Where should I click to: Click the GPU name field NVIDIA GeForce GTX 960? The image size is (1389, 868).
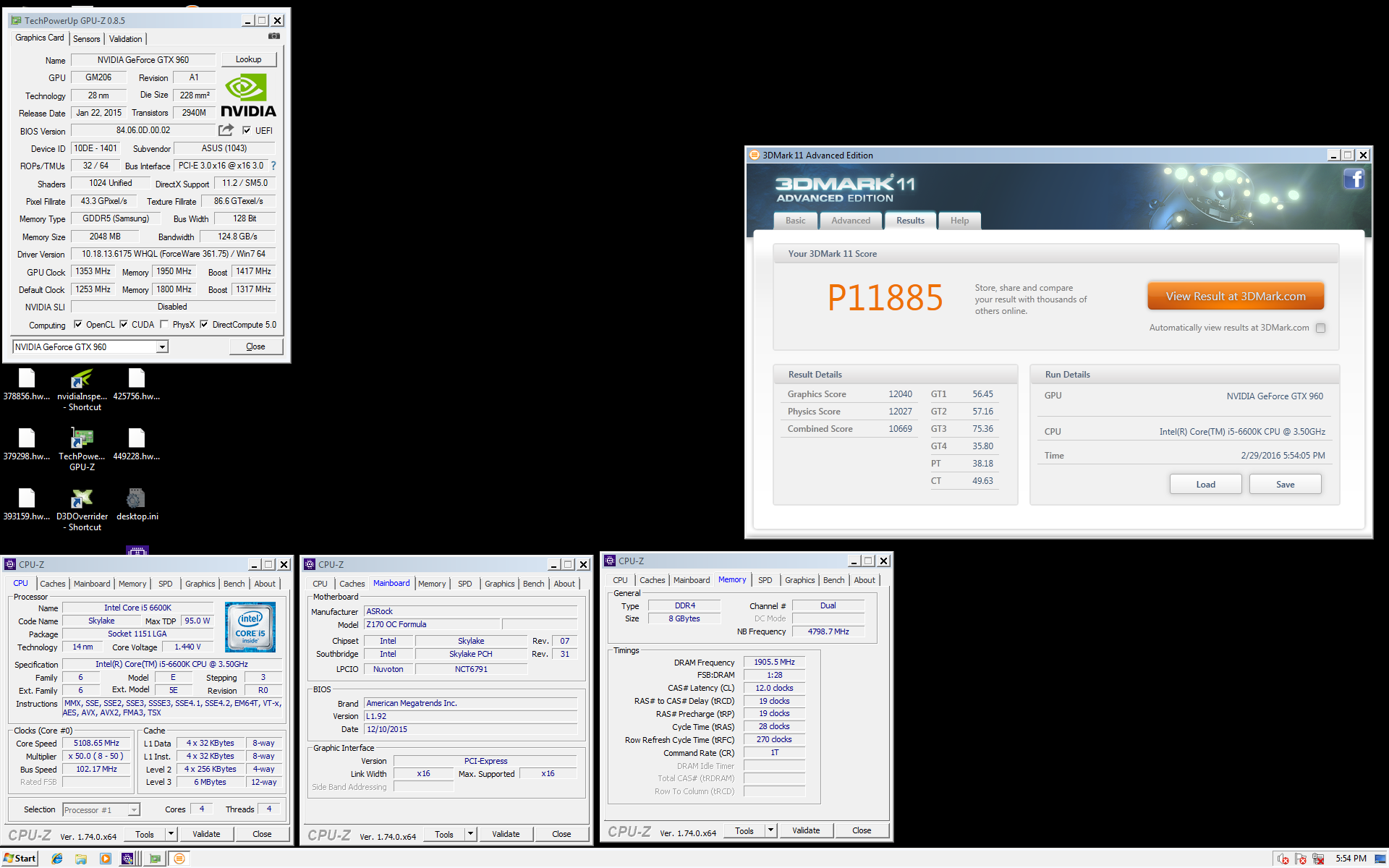143,60
